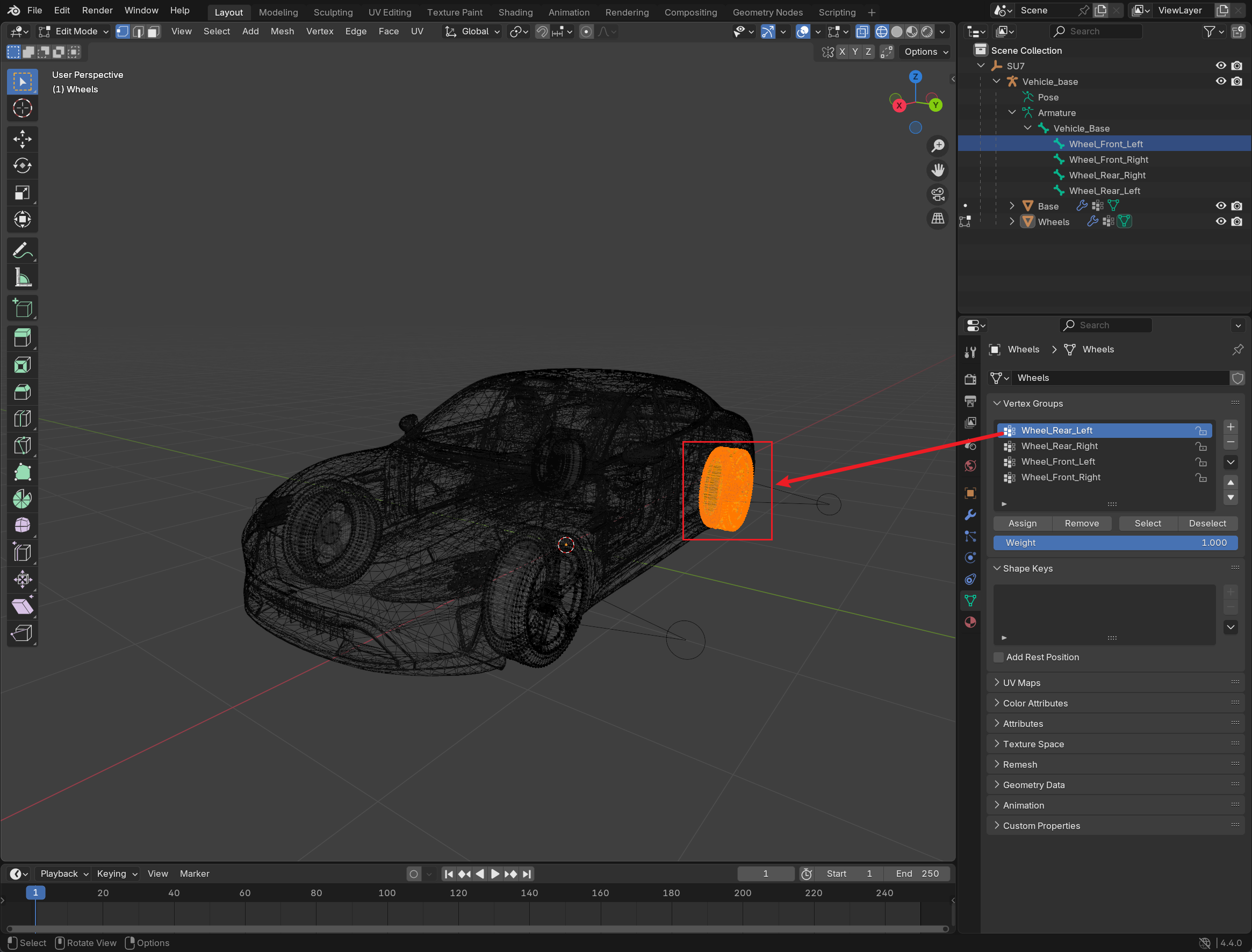Toggle camera view in viewport
The width and height of the screenshot is (1252, 952).
click(x=938, y=194)
